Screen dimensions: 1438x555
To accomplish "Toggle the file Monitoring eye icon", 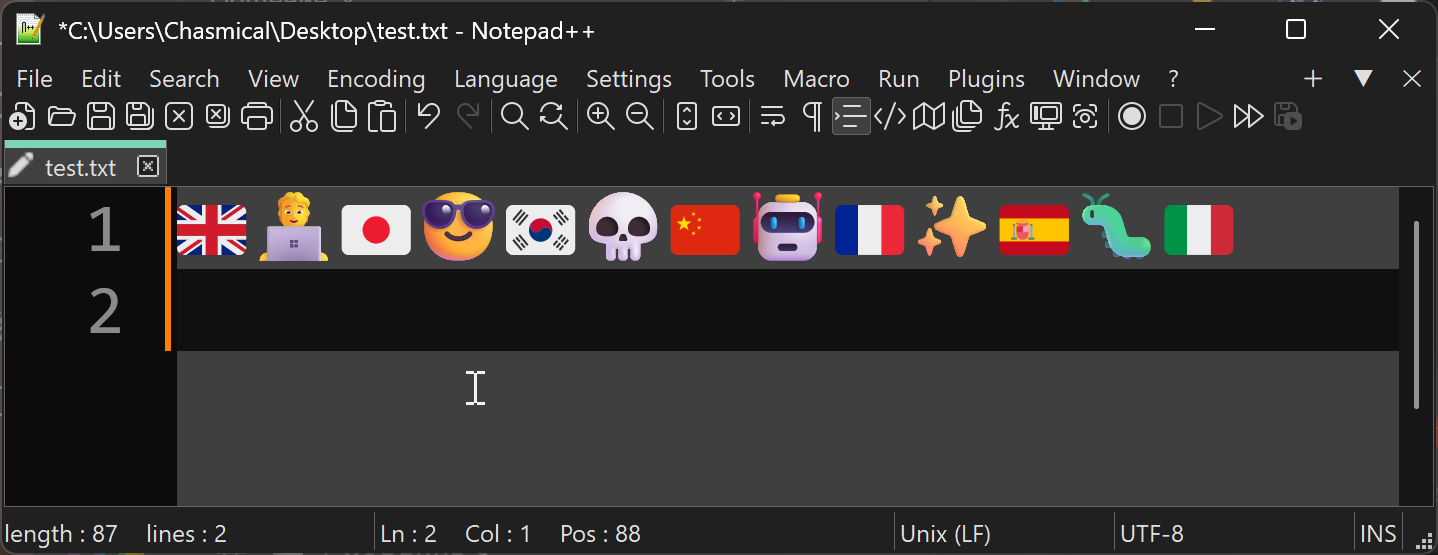I will [x=1085, y=117].
